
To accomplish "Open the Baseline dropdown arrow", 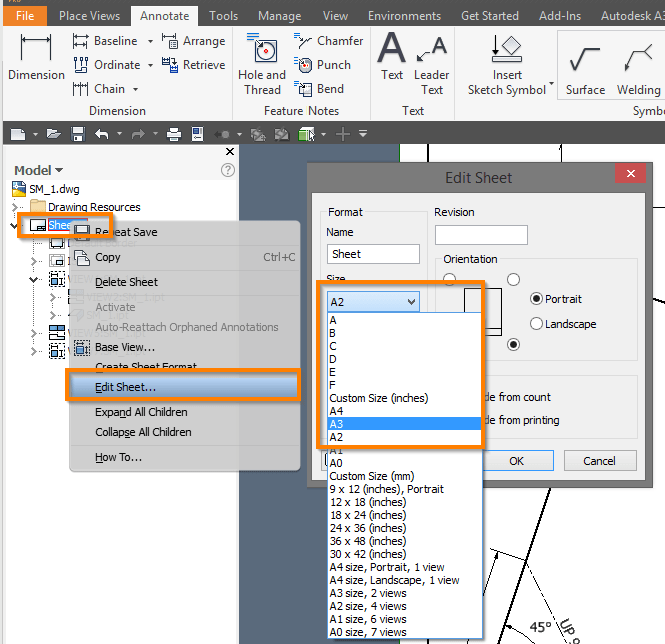I will point(150,42).
